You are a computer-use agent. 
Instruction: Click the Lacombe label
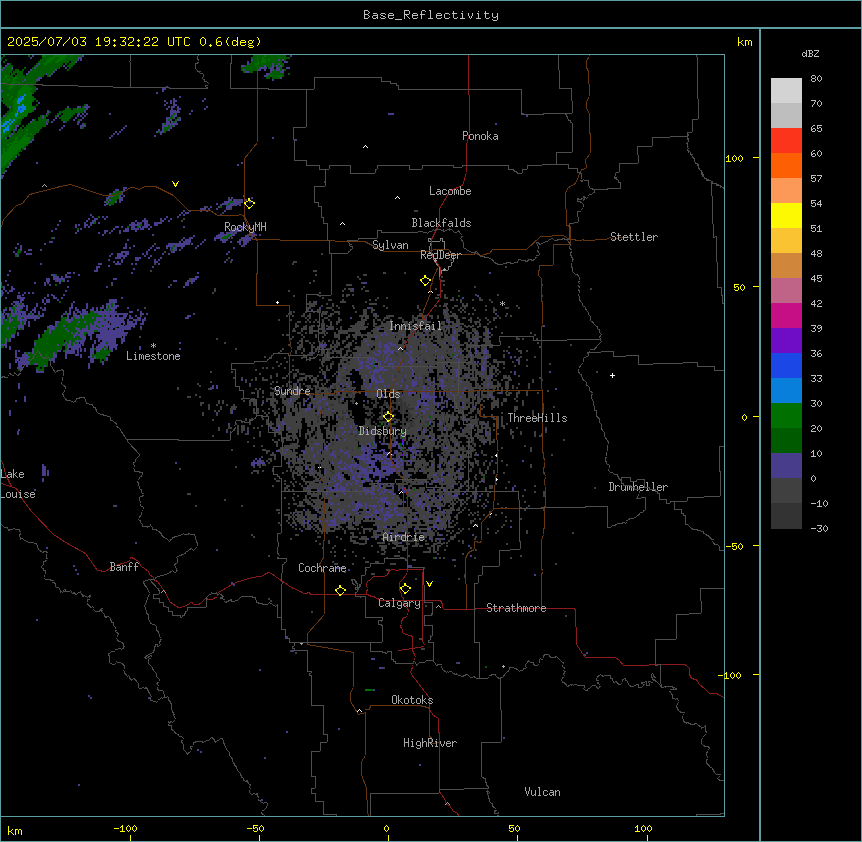(x=450, y=191)
